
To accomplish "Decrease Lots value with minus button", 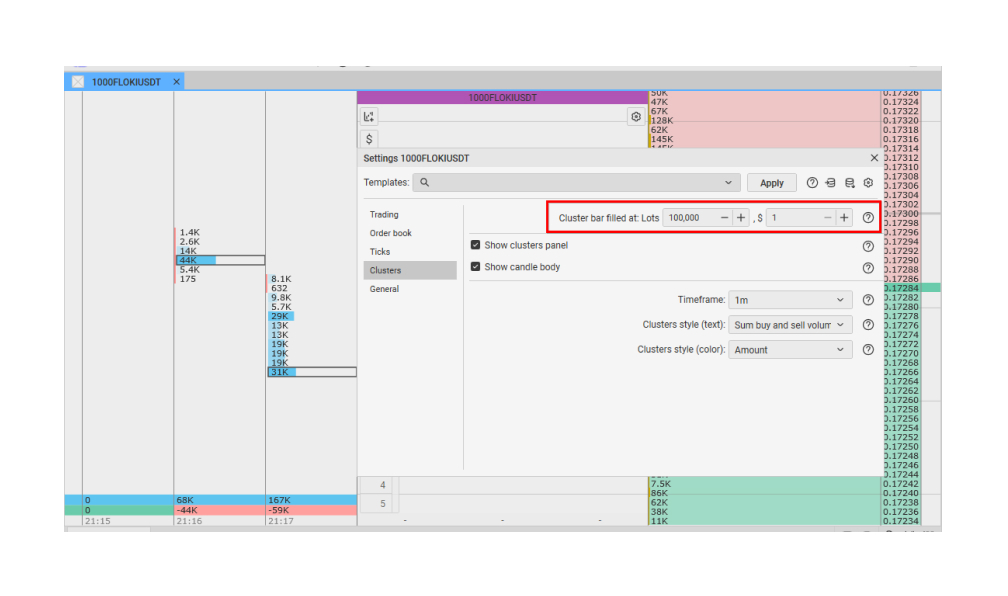I will pyautogui.click(x=724, y=218).
